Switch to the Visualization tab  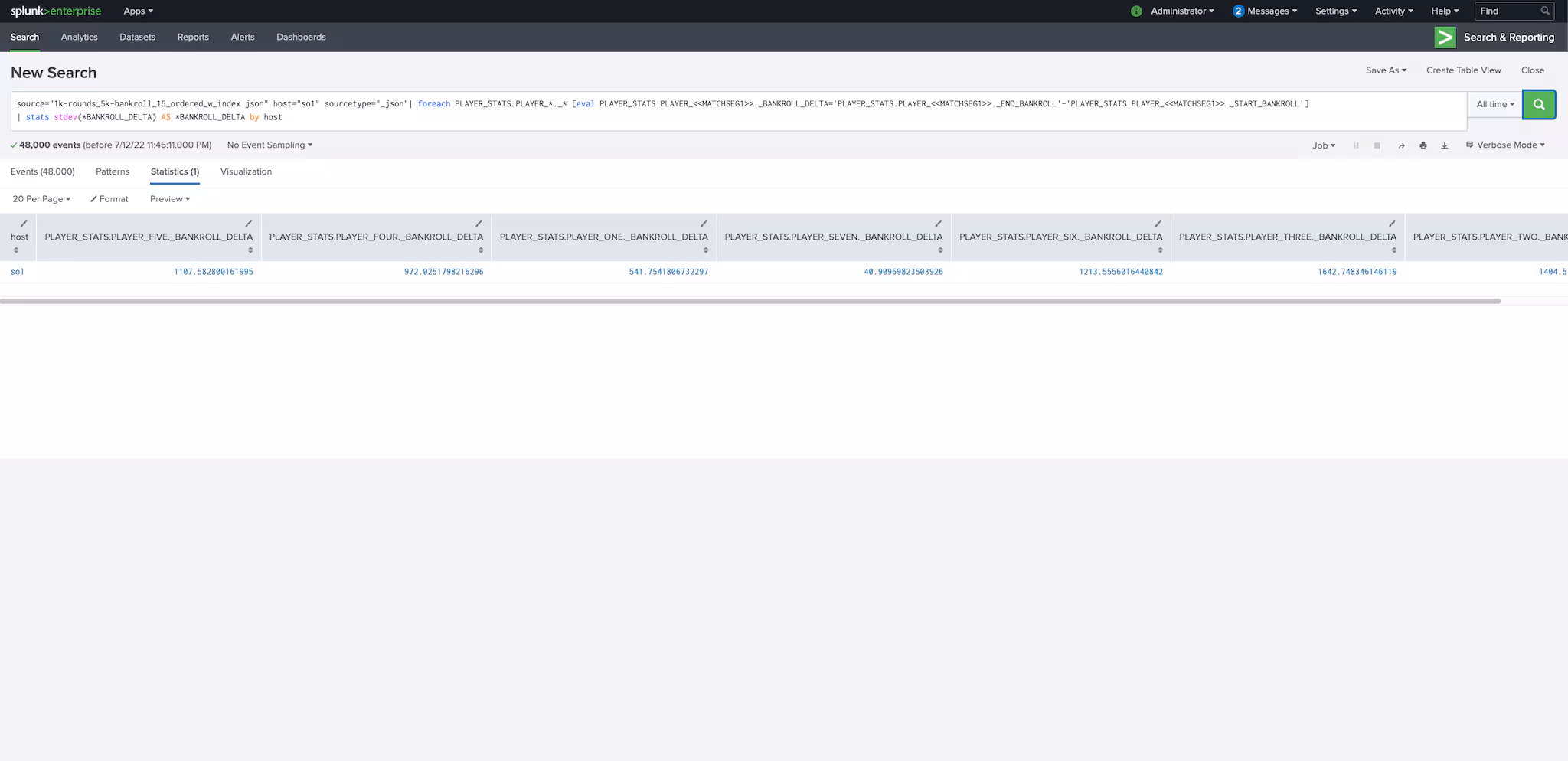pos(246,171)
